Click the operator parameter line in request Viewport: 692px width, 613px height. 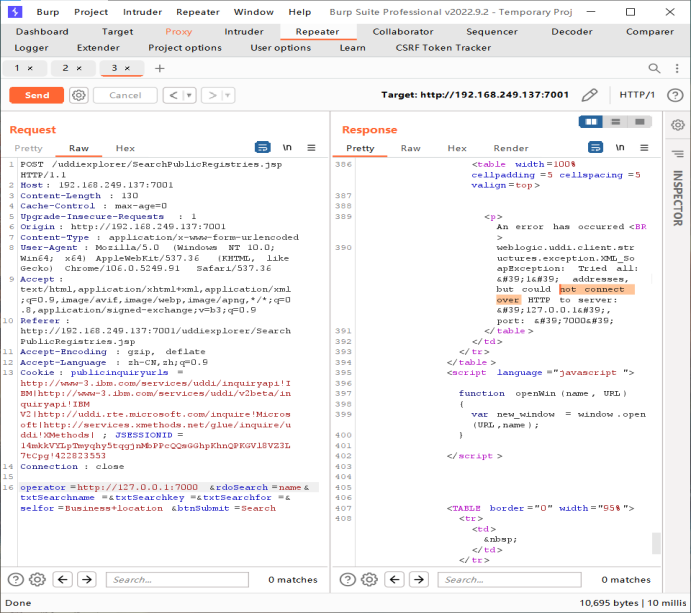point(169,487)
